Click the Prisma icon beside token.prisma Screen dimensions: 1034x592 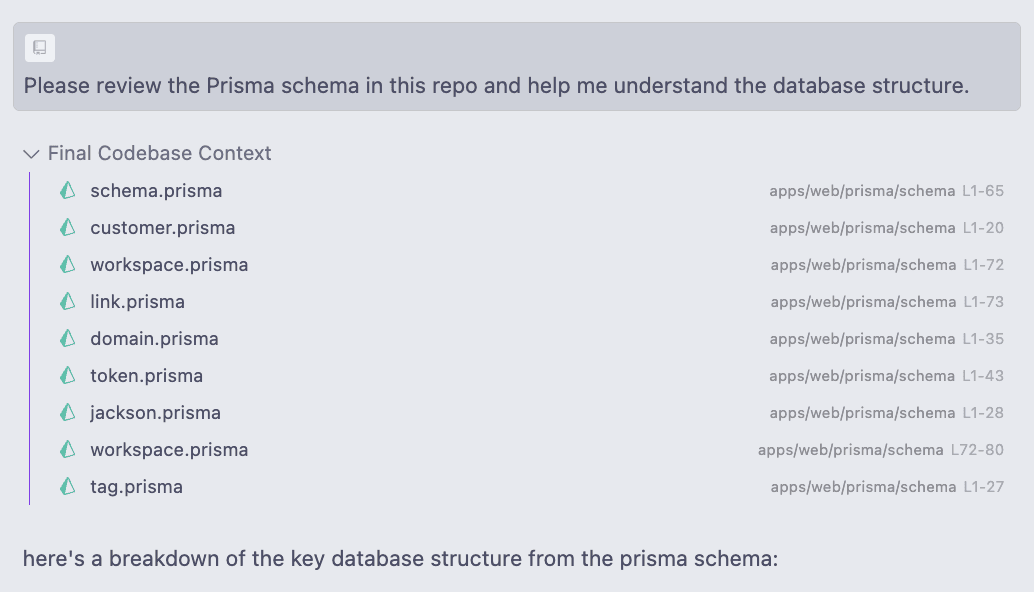(x=68, y=376)
